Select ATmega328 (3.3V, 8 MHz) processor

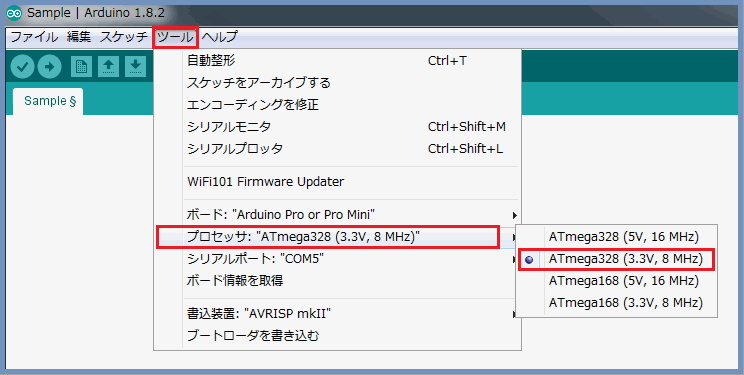pos(616,259)
